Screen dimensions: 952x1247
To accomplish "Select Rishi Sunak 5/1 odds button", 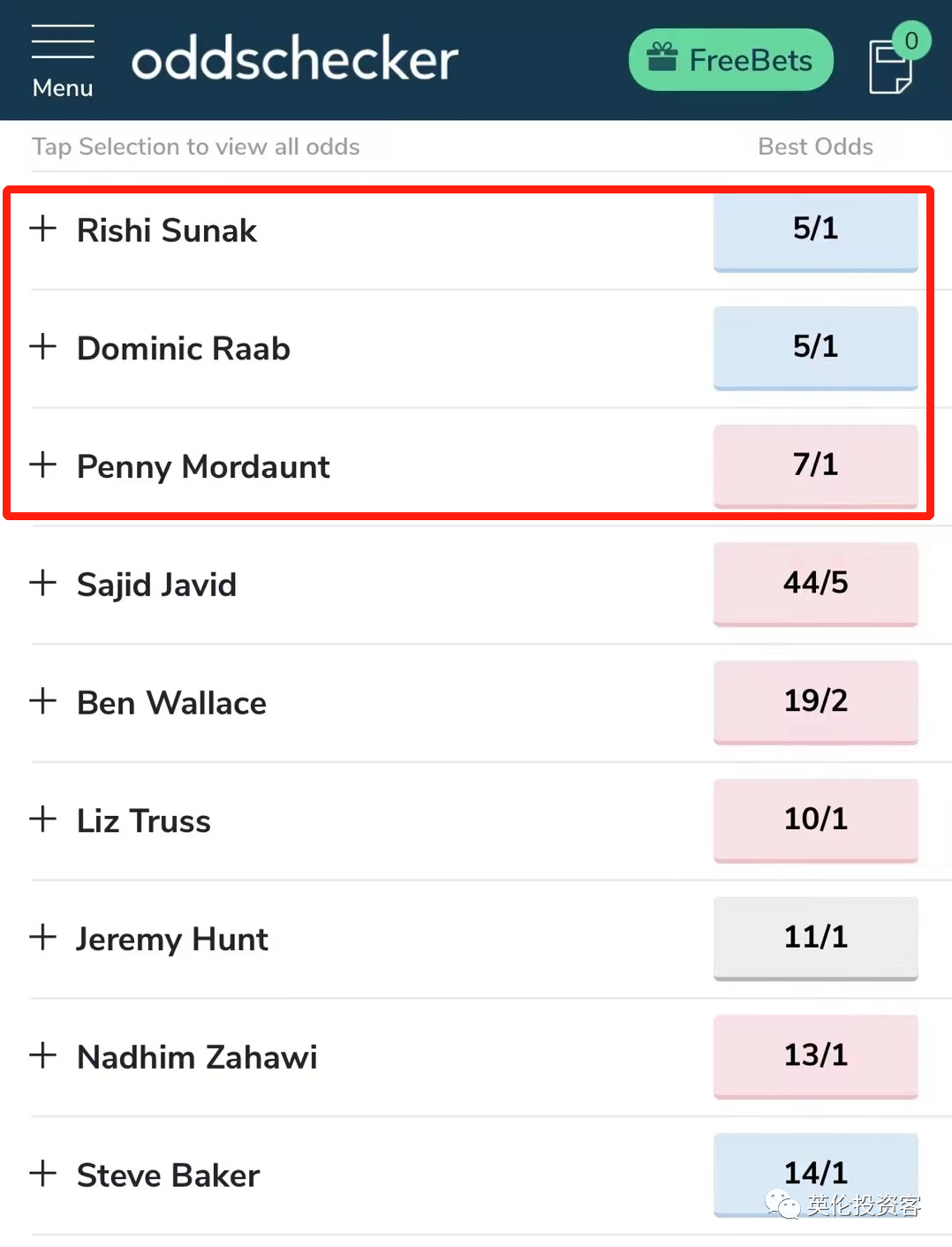I will [x=815, y=230].
